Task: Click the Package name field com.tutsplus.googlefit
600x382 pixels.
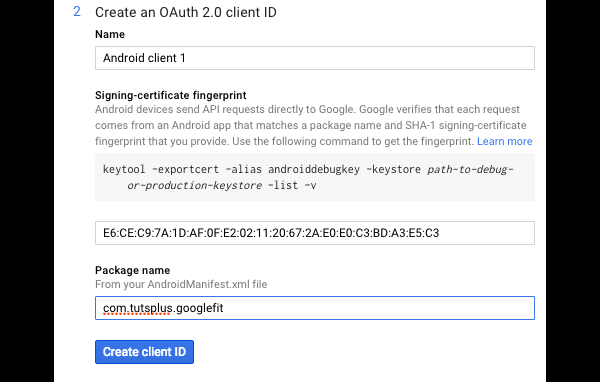Action: [x=315, y=308]
